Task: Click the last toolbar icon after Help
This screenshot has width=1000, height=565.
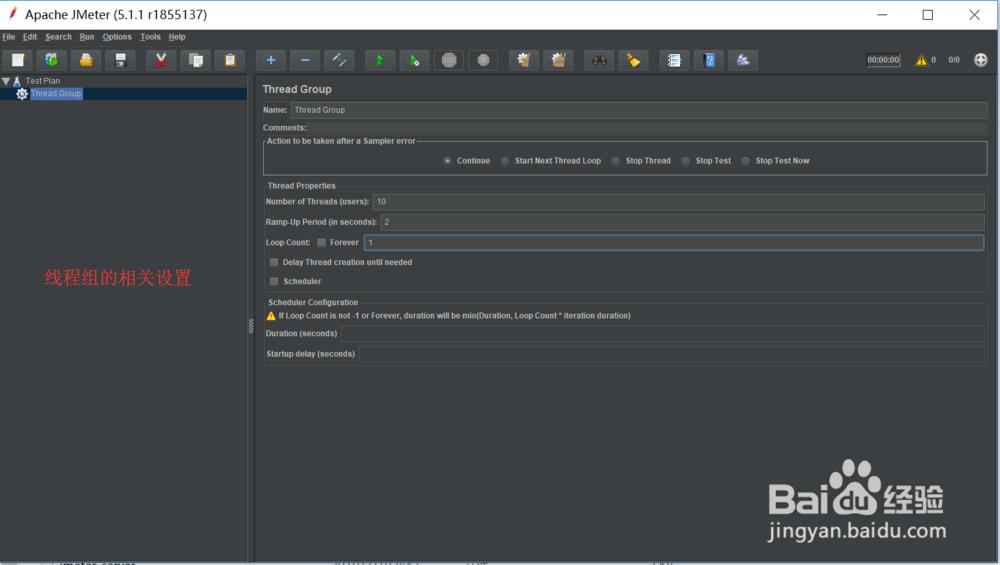Action: (744, 60)
